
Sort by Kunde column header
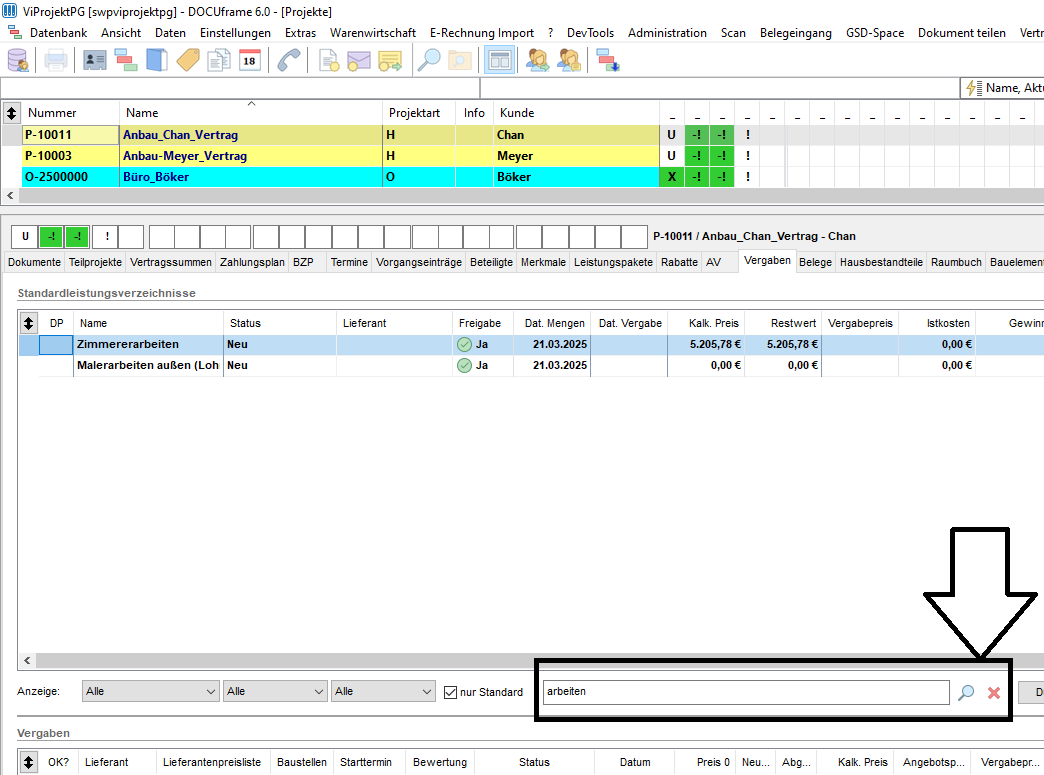pyautogui.click(x=576, y=113)
